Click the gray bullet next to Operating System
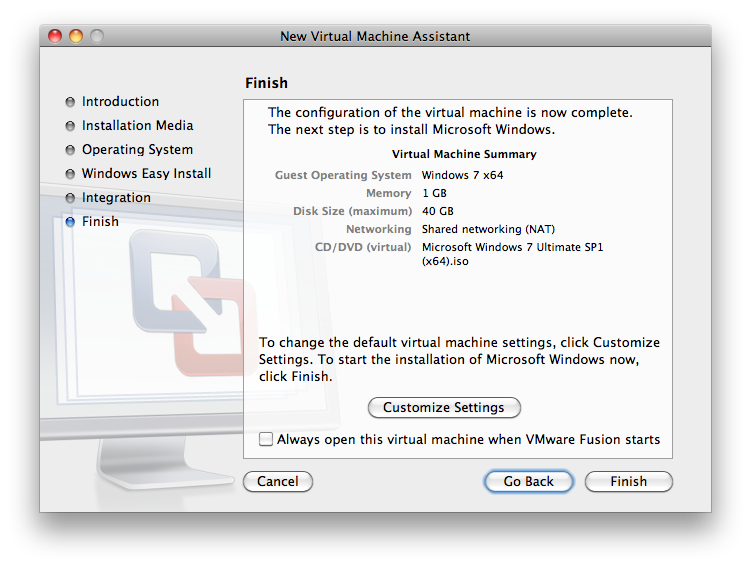Viewport: 751px width, 567px height. coord(70,150)
